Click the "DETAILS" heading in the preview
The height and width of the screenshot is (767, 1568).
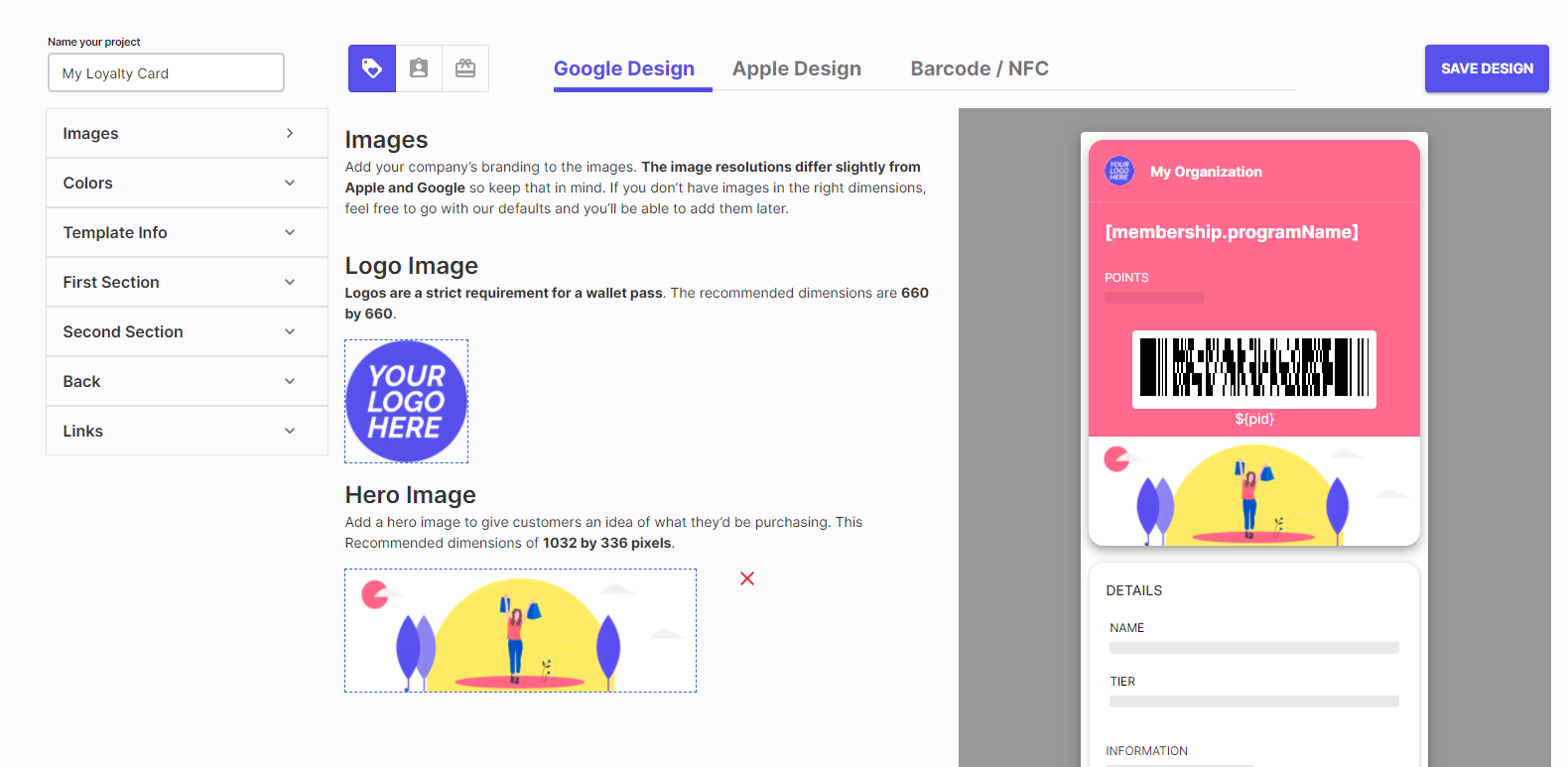click(1133, 590)
